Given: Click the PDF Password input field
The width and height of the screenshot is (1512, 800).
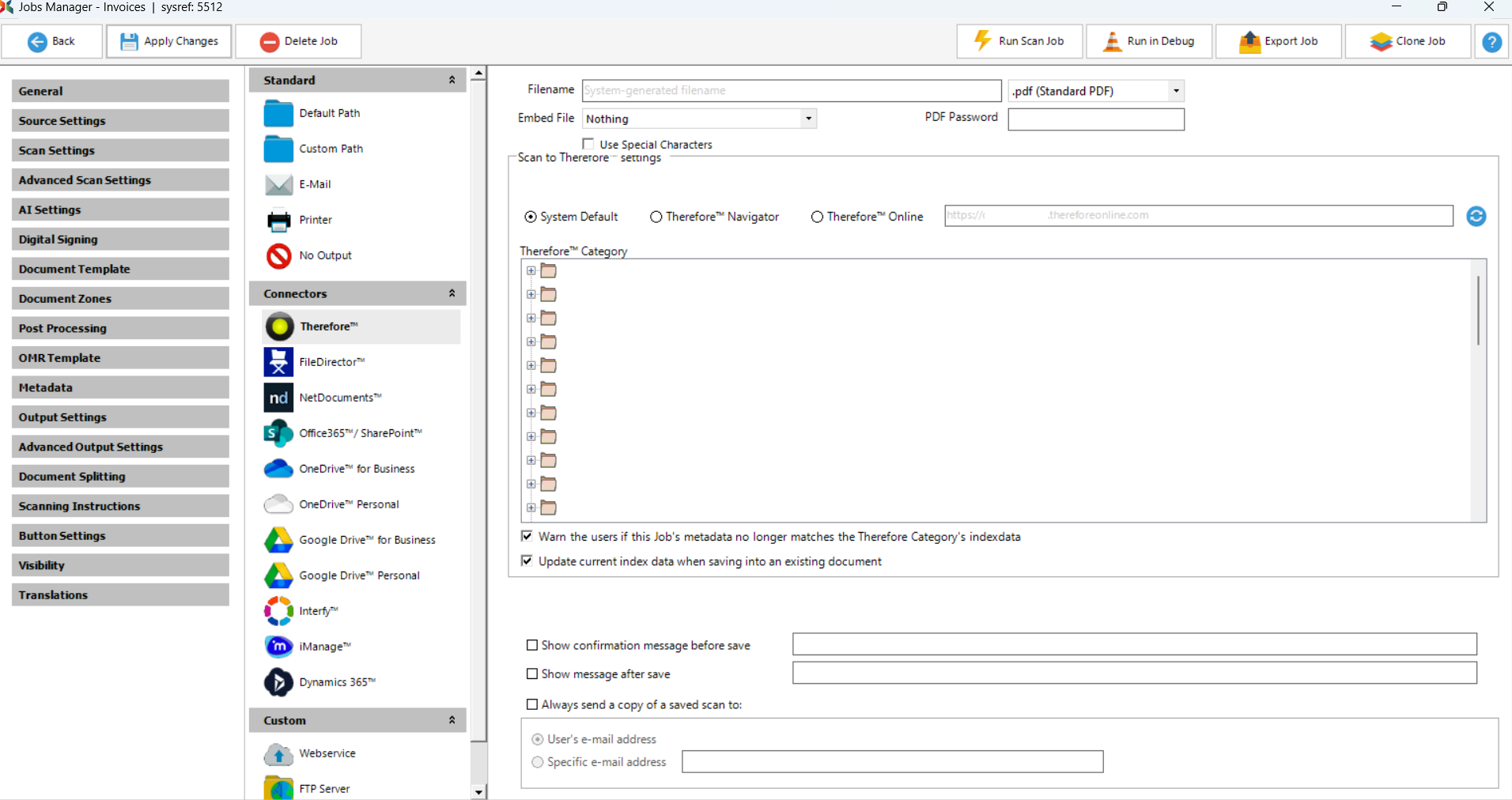Looking at the screenshot, I should 1095,119.
